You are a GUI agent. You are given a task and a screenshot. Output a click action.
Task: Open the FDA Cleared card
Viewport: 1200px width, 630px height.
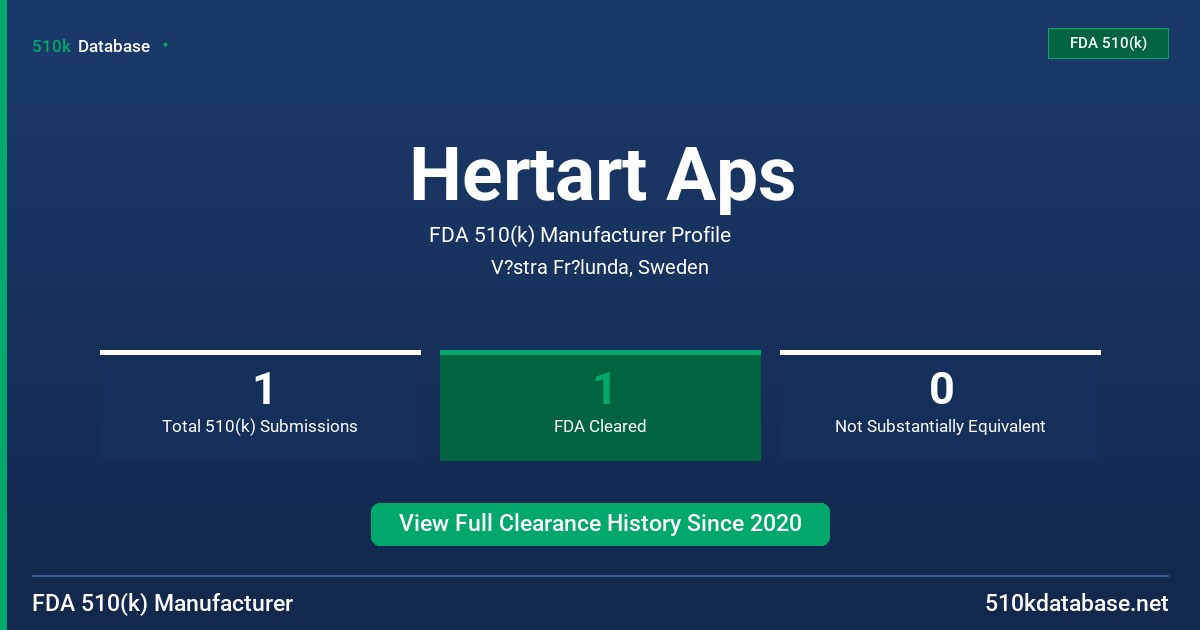point(600,406)
